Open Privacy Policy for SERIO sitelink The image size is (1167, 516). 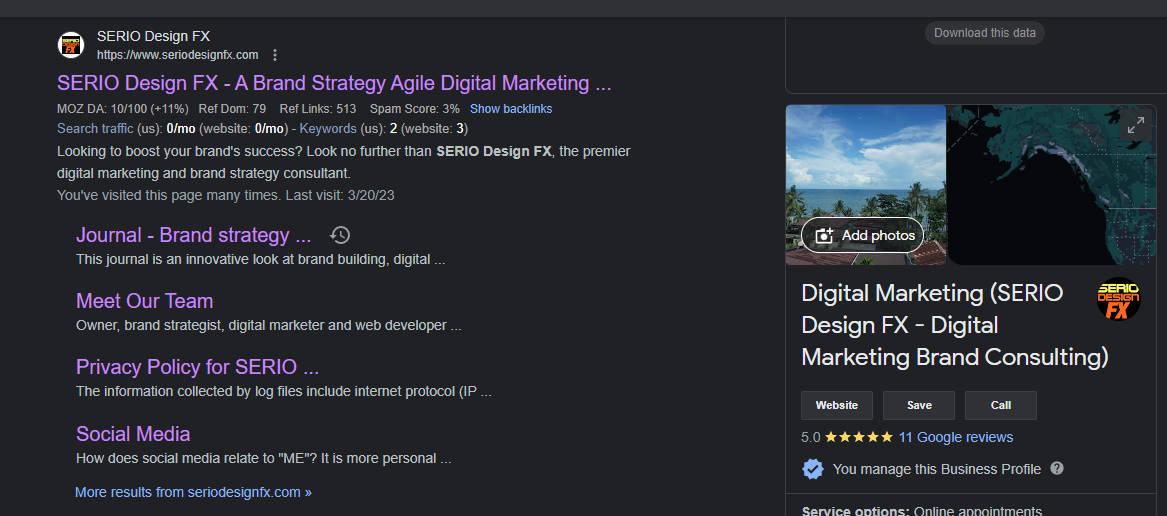coord(197,367)
